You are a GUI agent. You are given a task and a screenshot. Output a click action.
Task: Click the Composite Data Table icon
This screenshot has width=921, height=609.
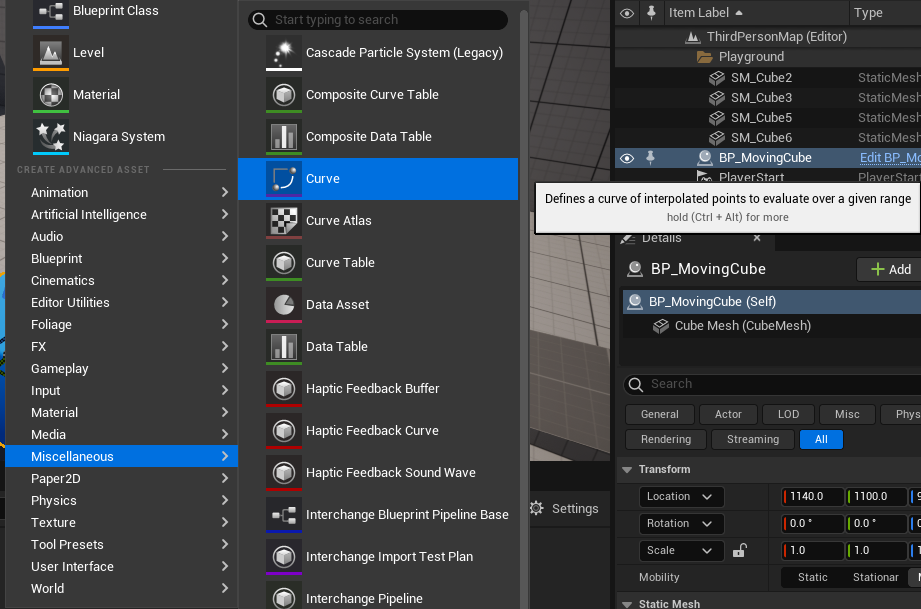click(284, 137)
